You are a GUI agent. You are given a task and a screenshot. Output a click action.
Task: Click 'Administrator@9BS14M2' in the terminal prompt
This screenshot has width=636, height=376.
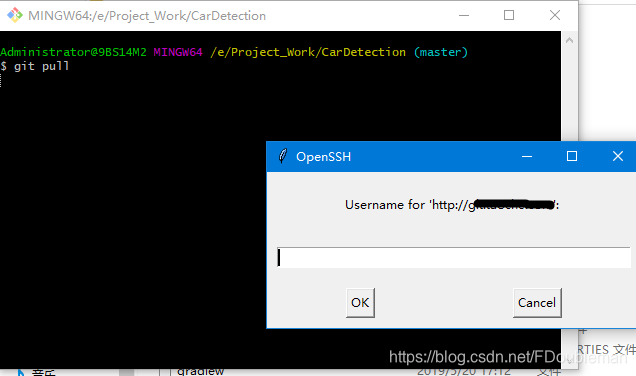point(73,52)
